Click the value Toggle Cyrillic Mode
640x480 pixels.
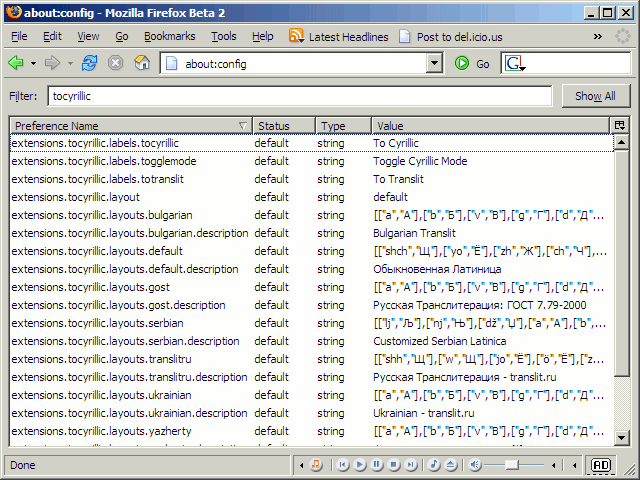click(420, 161)
